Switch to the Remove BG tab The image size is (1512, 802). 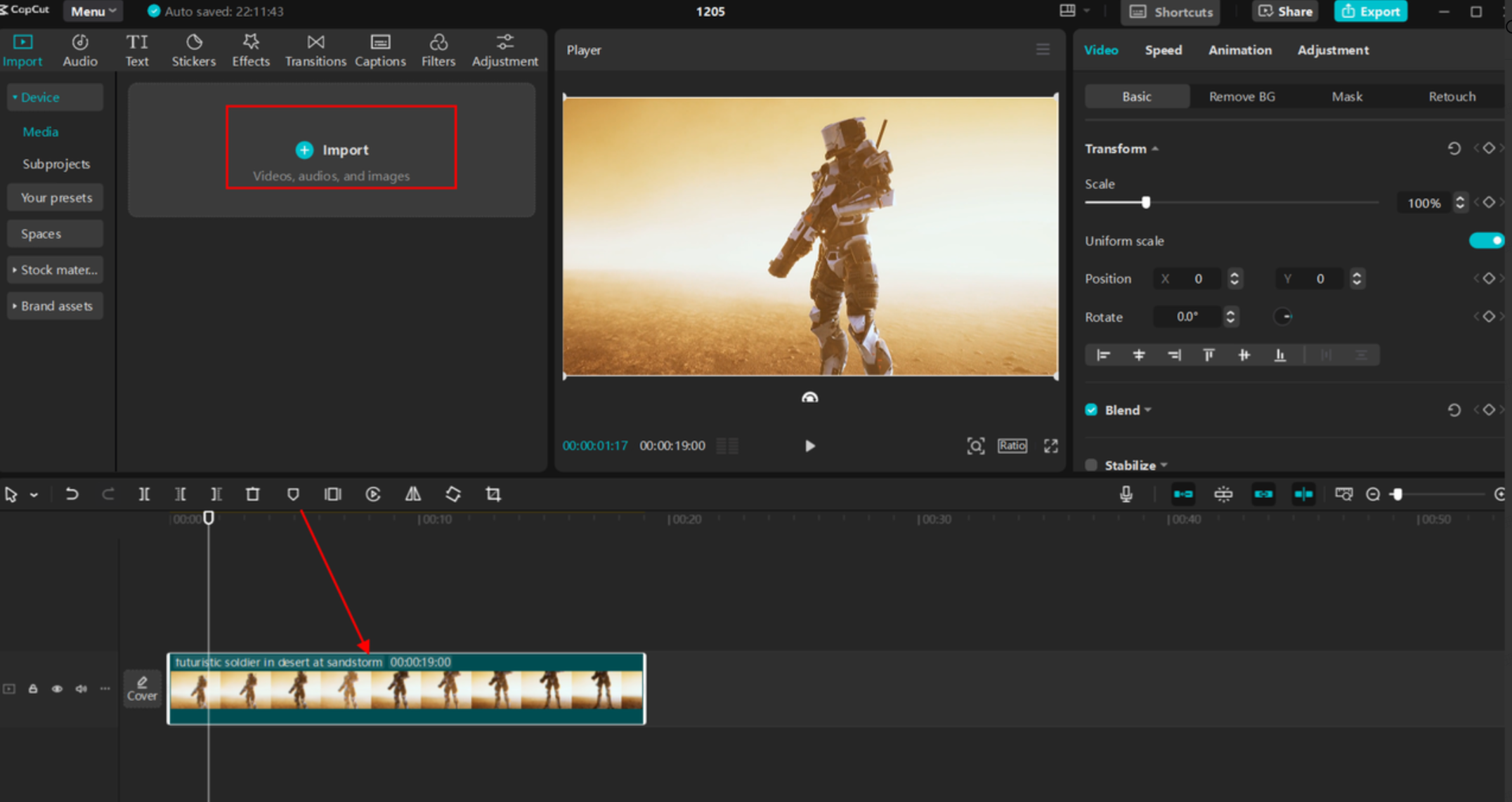[x=1241, y=96]
